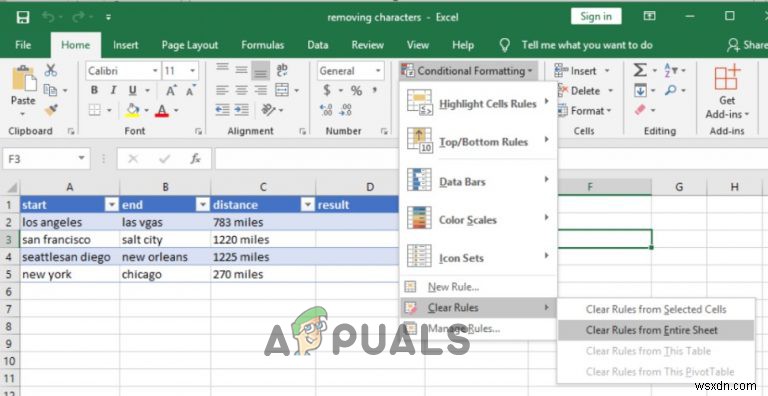This screenshot has height=396, width=768.
Task: Open the distance column filter dropdown
Action: tap(307, 205)
